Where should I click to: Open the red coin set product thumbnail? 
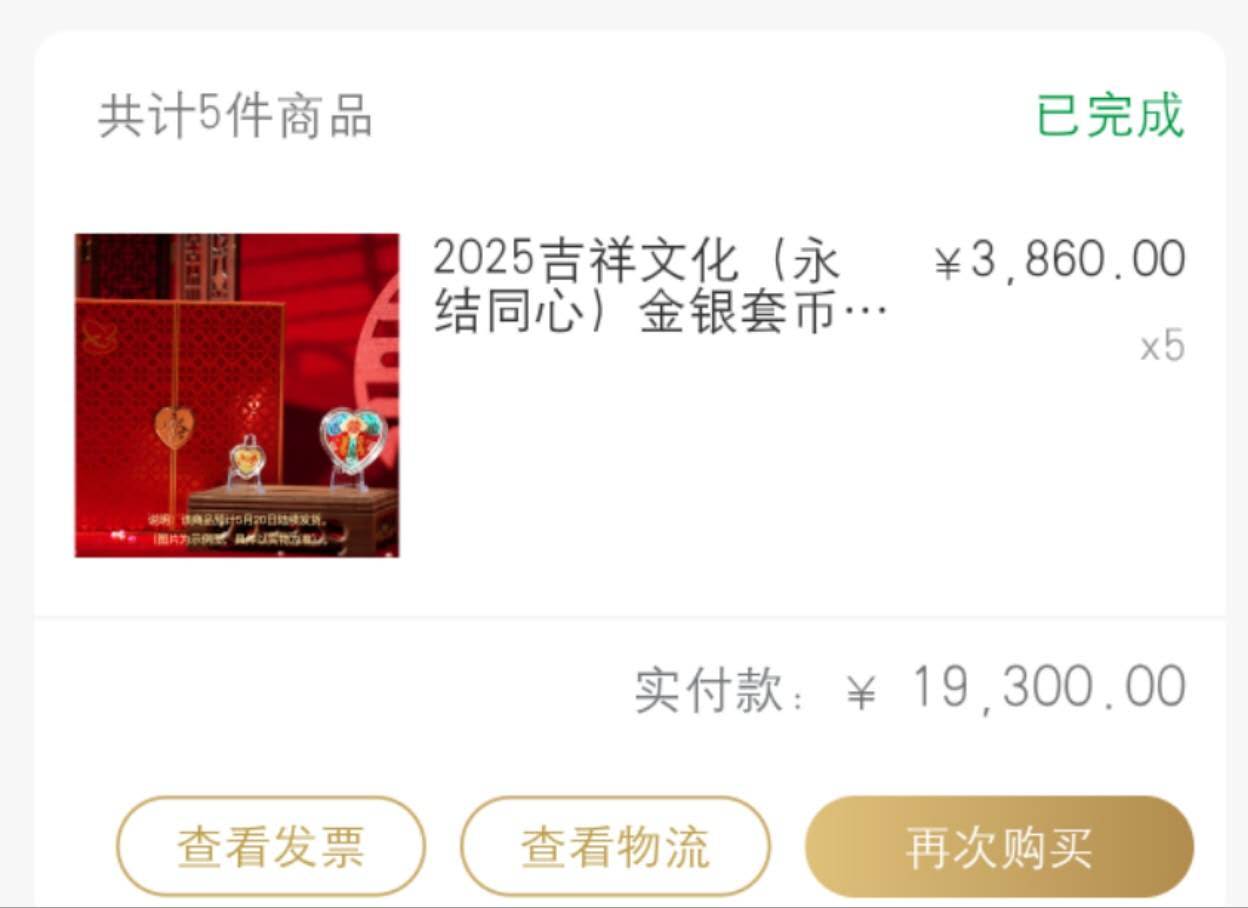click(237, 395)
